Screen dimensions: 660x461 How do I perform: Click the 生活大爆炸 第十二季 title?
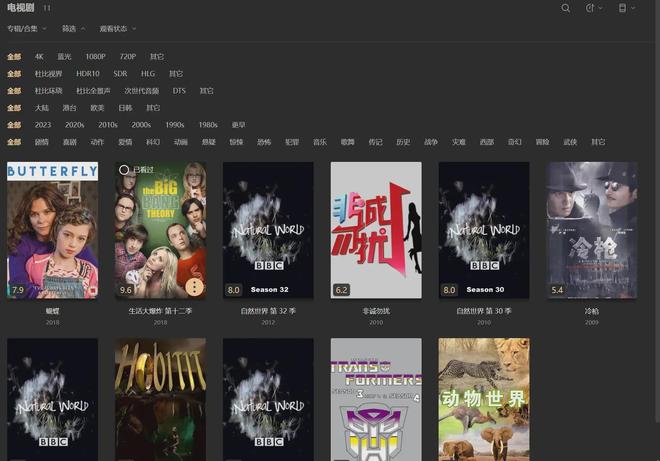(160, 311)
